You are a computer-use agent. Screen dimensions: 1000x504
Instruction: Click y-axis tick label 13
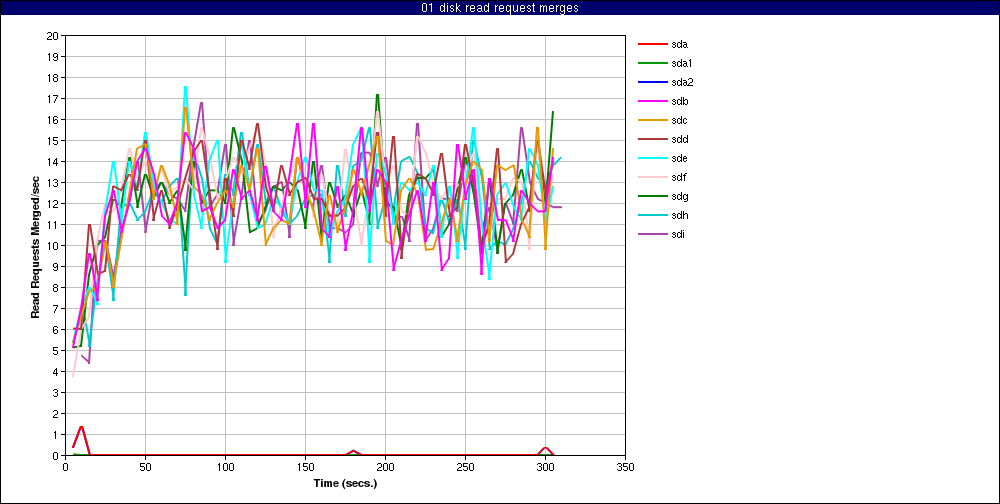(53, 182)
